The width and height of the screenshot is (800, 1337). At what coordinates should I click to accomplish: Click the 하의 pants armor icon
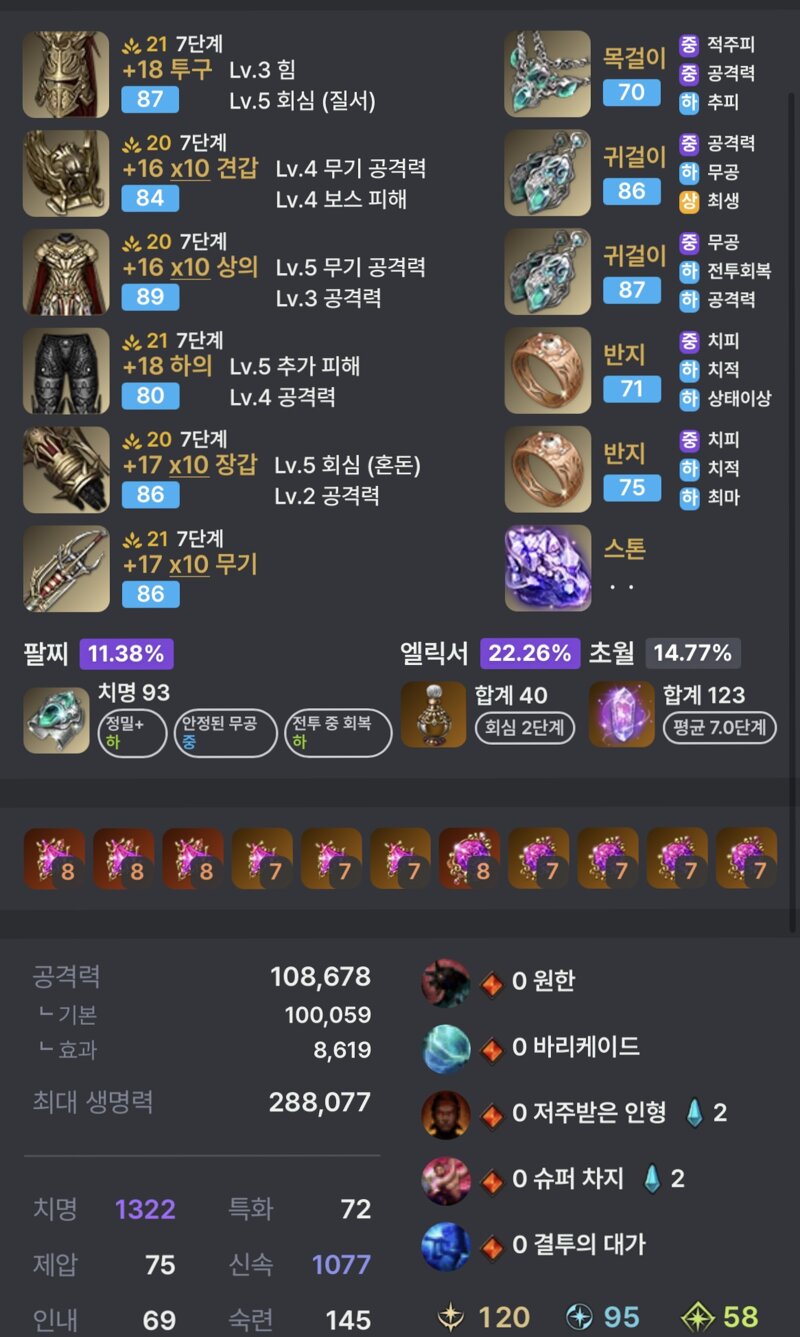click(x=66, y=371)
